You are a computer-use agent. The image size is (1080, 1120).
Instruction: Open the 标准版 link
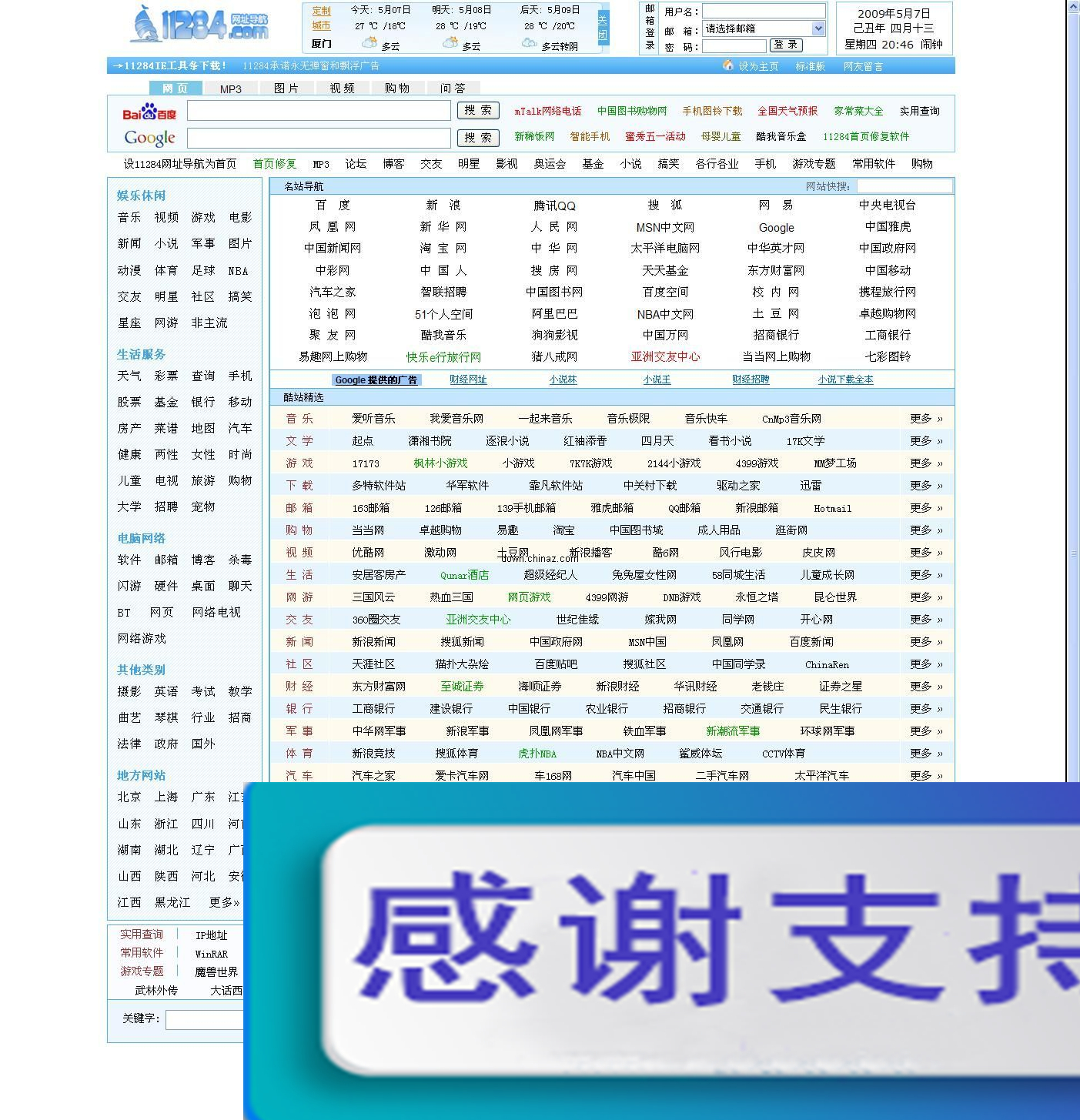(810, 66)
